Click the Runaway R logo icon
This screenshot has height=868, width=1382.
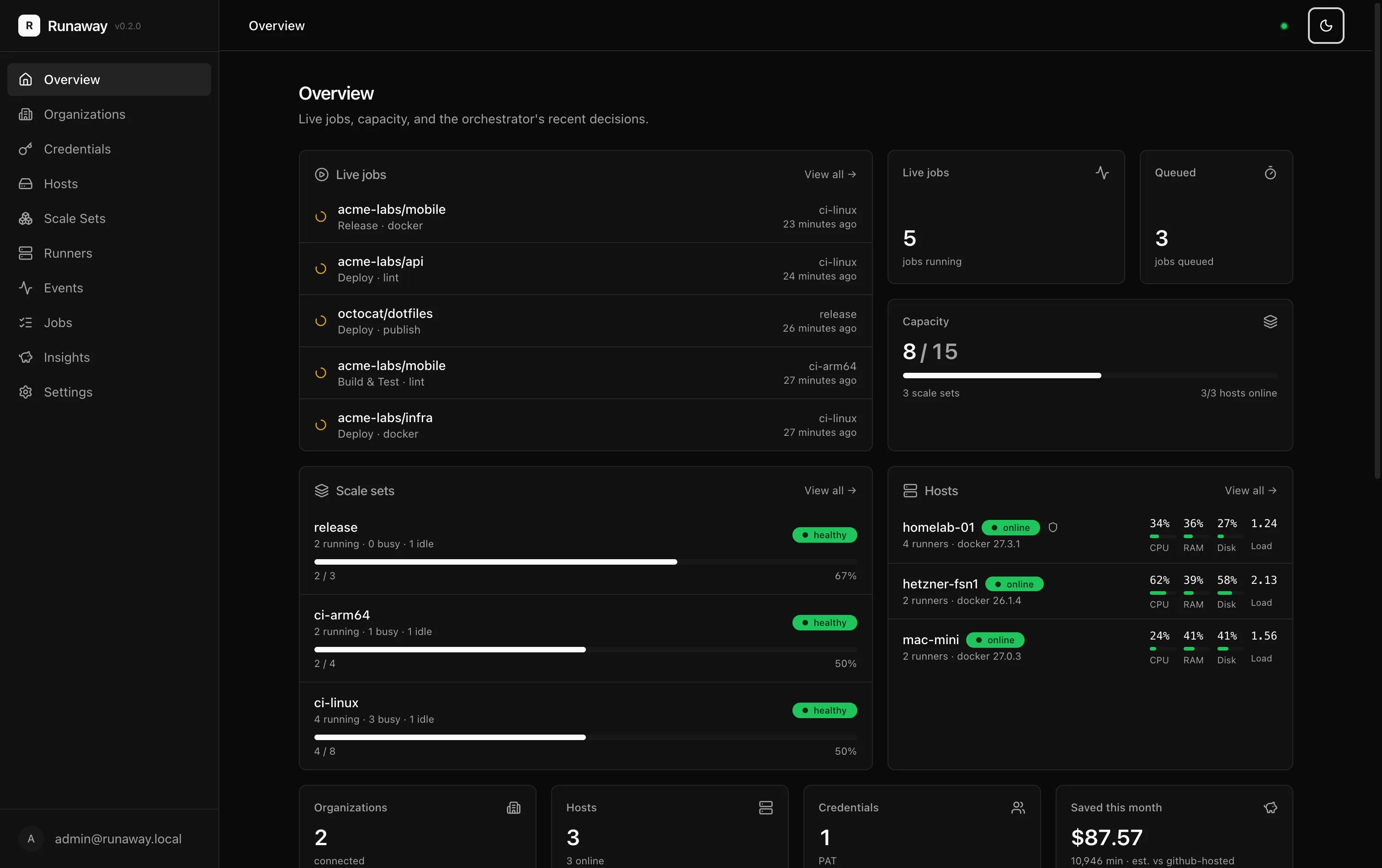29,26
